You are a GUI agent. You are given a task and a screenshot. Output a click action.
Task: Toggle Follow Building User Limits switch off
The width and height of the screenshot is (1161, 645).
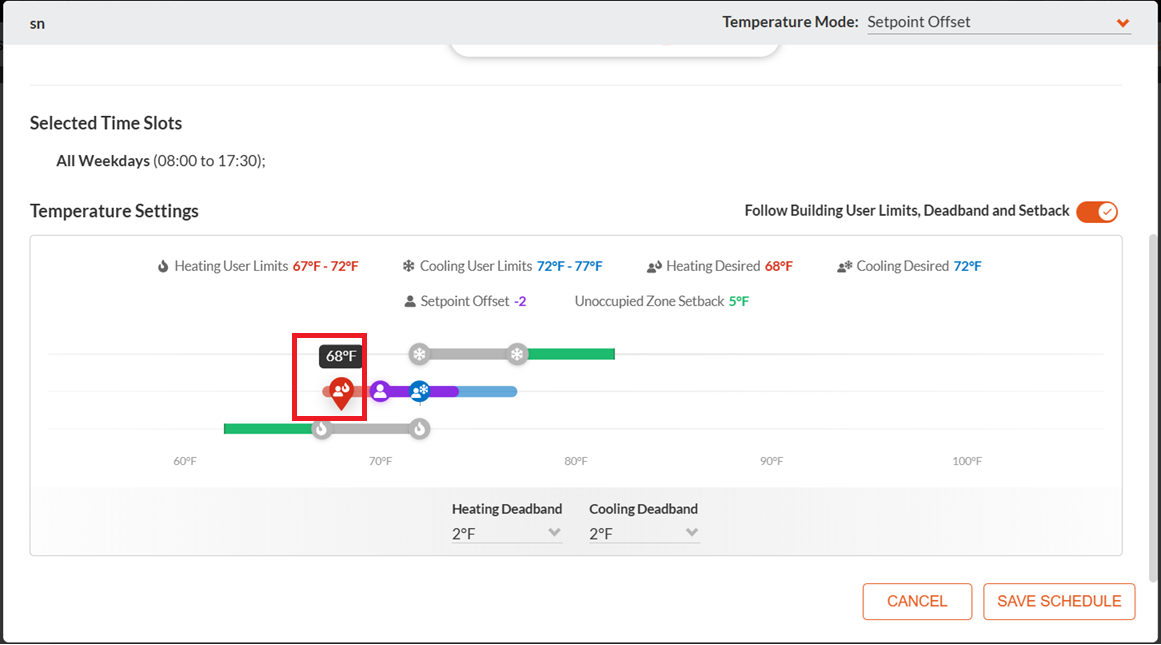point(1097,212)
